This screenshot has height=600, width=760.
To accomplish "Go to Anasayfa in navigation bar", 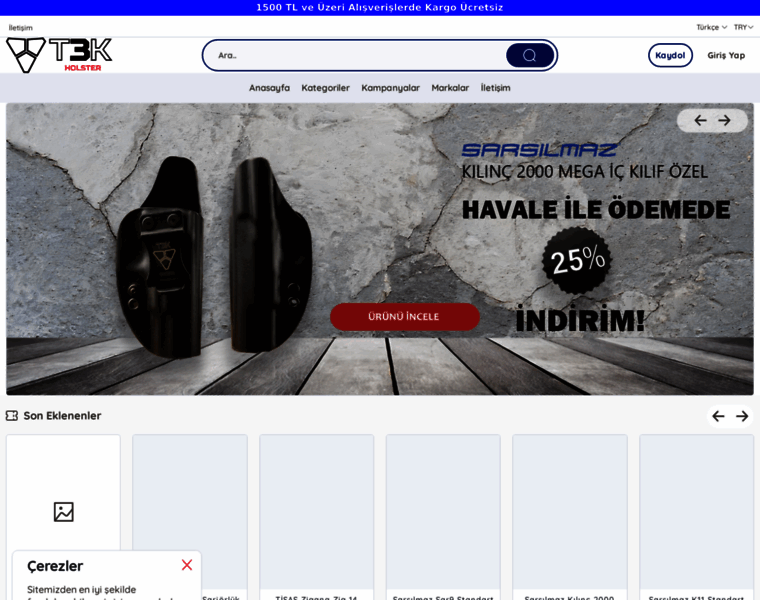I will point(269,88).
